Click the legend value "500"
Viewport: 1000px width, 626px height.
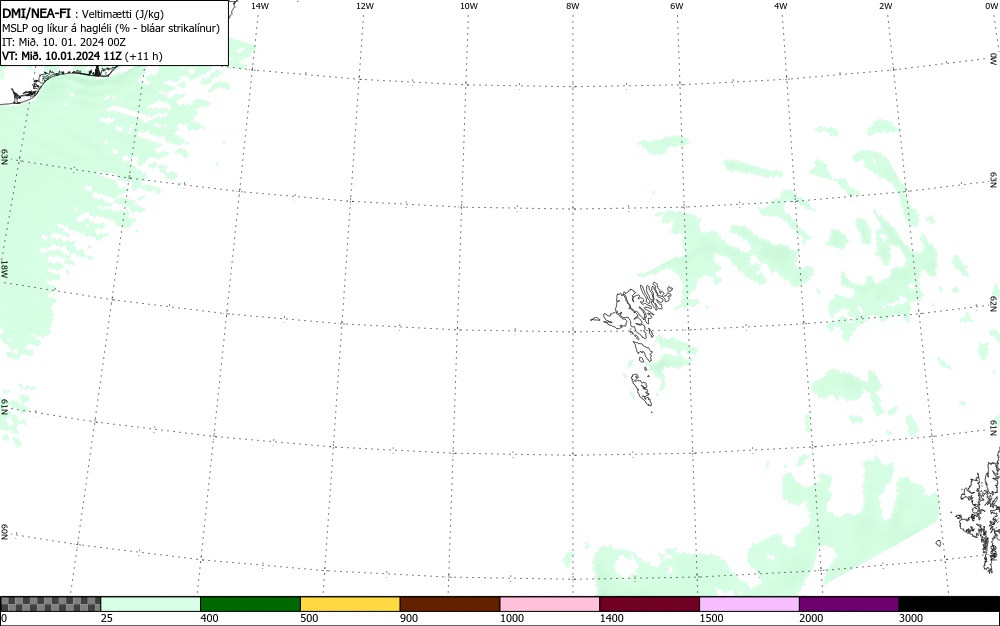(x=309, y=618)
